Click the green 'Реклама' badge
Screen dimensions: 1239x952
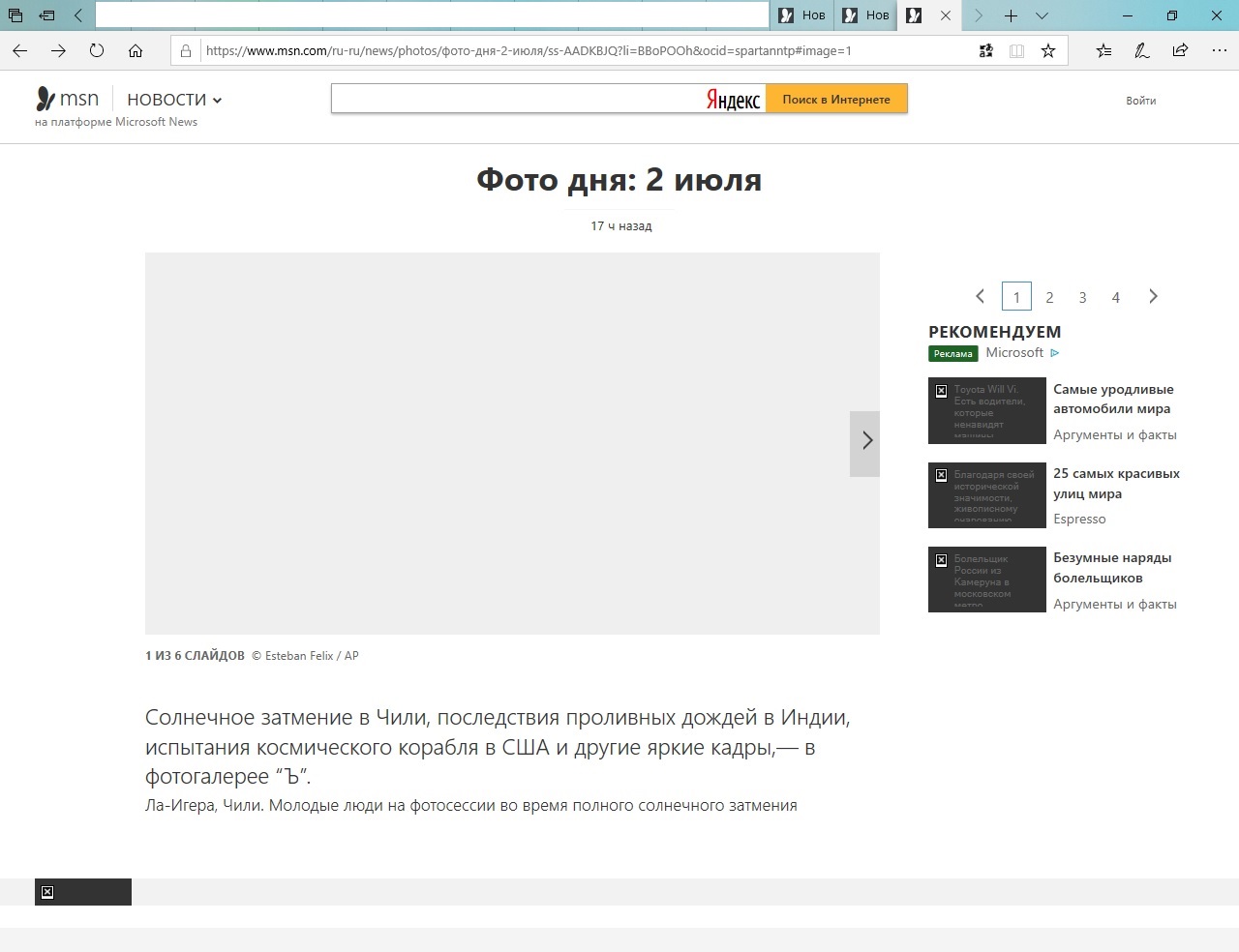point(952,353)
